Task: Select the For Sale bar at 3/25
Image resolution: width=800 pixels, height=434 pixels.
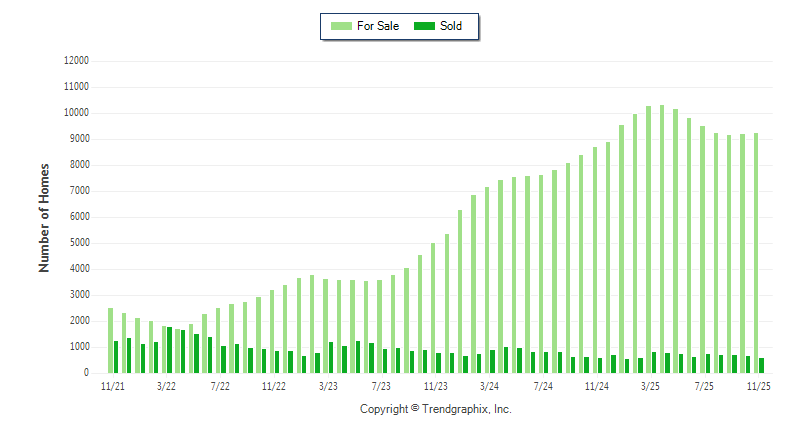Action: (x=648, y=239)
